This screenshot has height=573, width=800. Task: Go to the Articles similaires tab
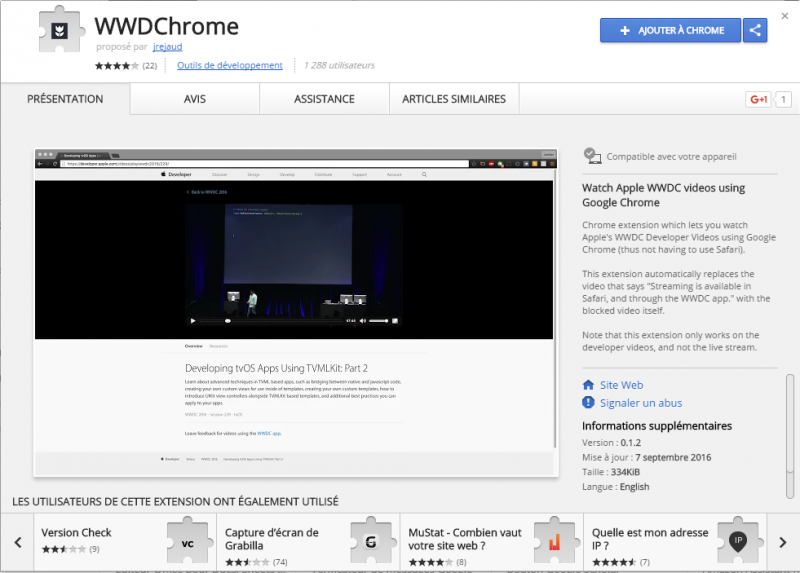[x=454, y=99]
